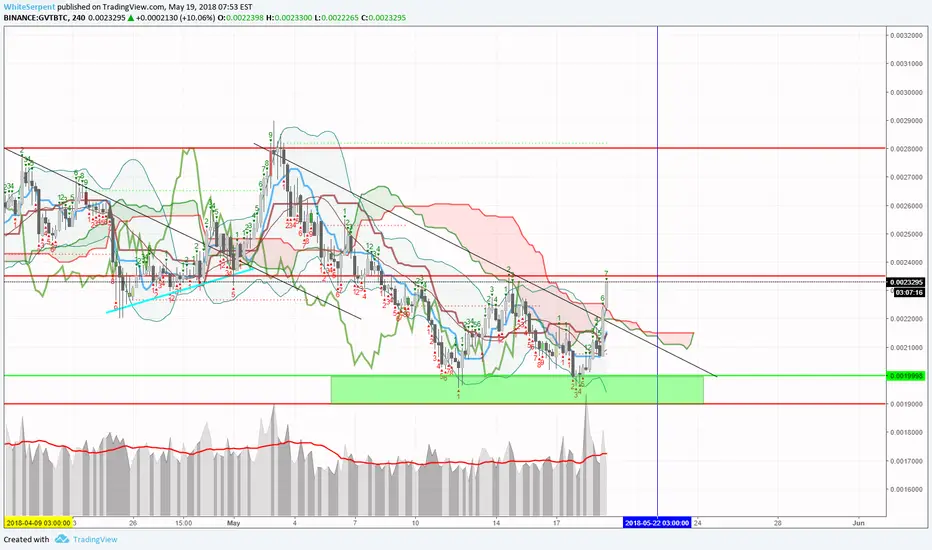932x550 pixels.
Task: Open the TradingView text link at bottom
Action: (95, 539)
